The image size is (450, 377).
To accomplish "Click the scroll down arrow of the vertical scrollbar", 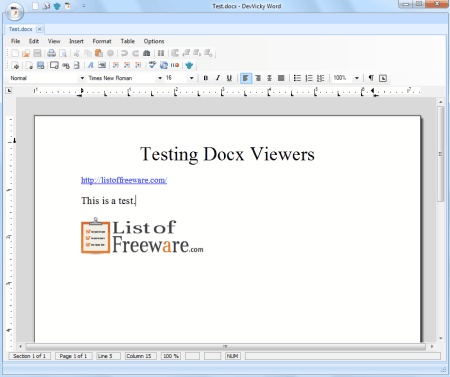I will click(x=440, y=338).
